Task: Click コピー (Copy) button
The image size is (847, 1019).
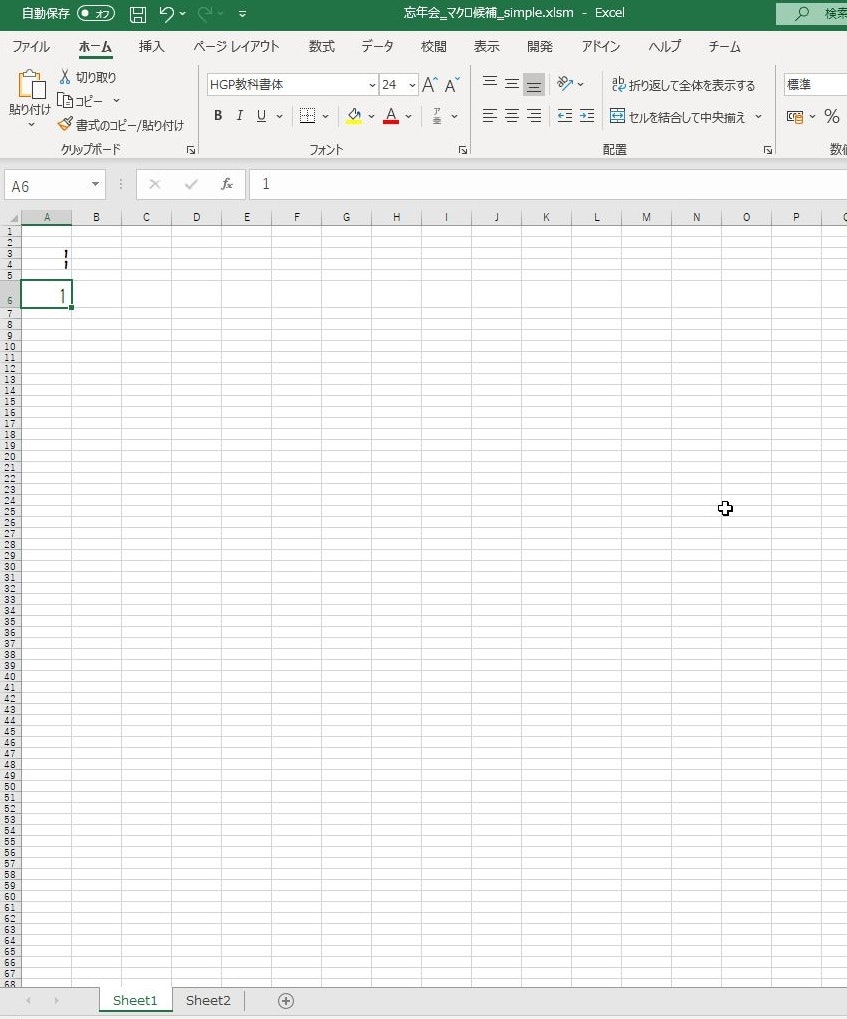Action: click(81, 101)
